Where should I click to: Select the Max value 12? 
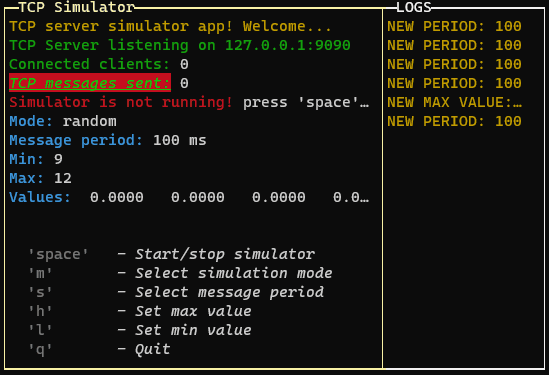pyautogui.click(x=63, y=178)
